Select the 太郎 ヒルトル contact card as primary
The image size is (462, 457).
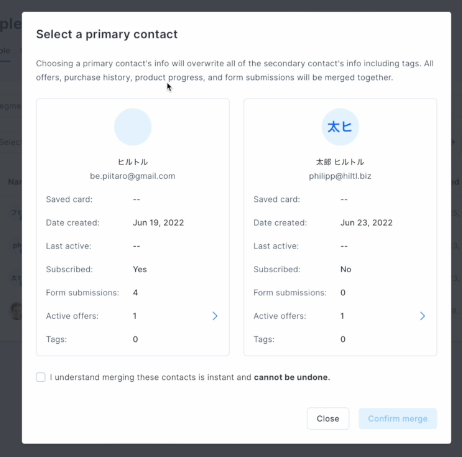(x=340, y=227)
